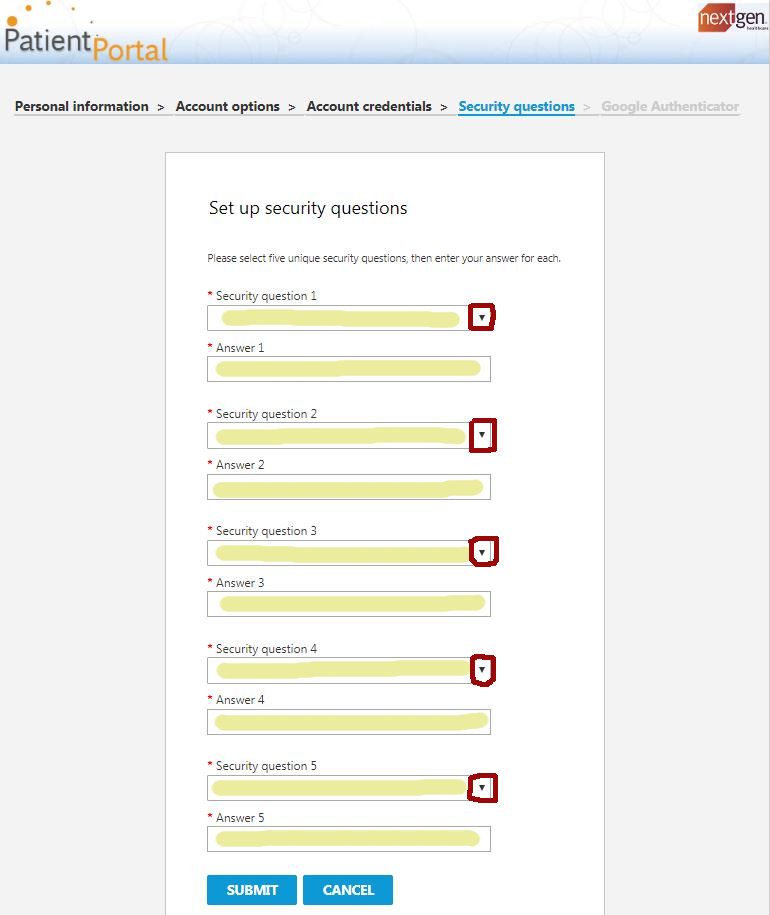Open the Security question 3 dropdown arrow

(x=484, y=552)
